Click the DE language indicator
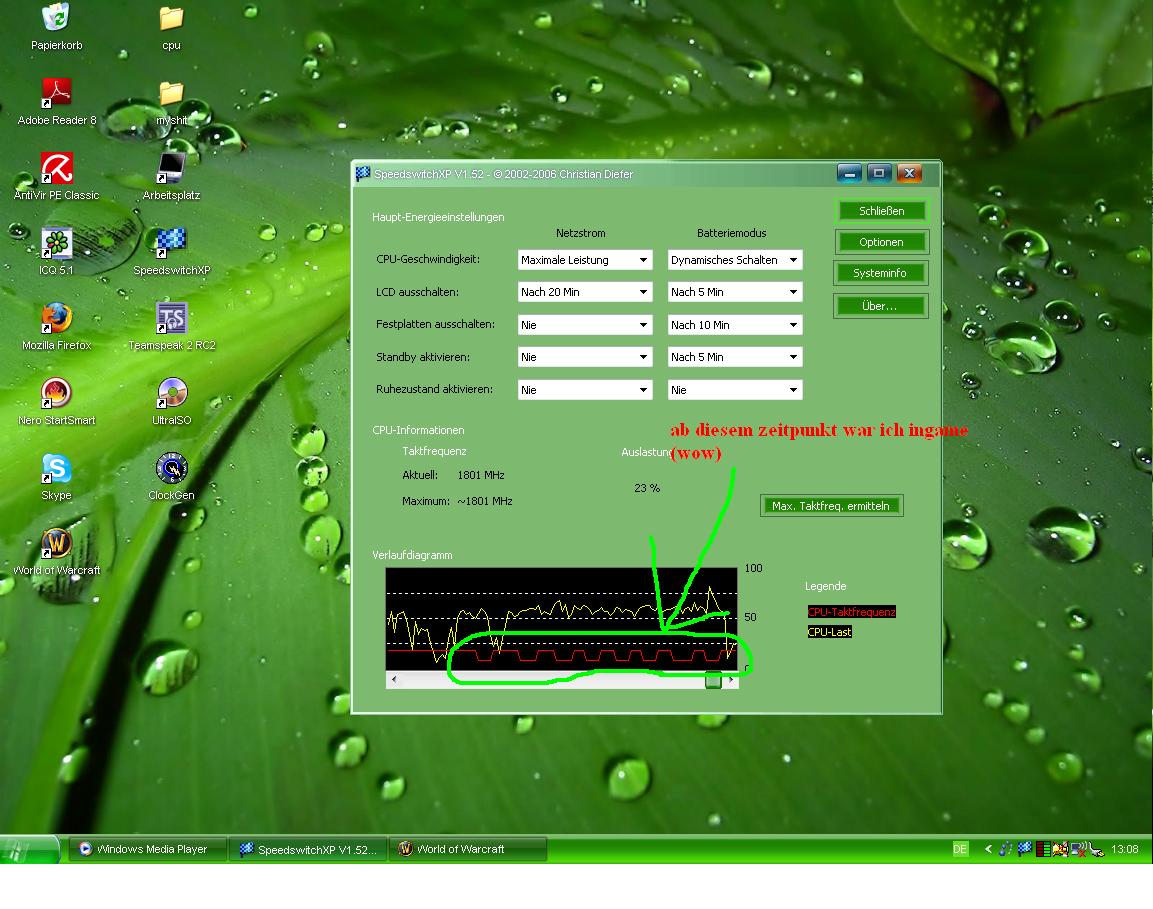 click(x=960, y=849)
